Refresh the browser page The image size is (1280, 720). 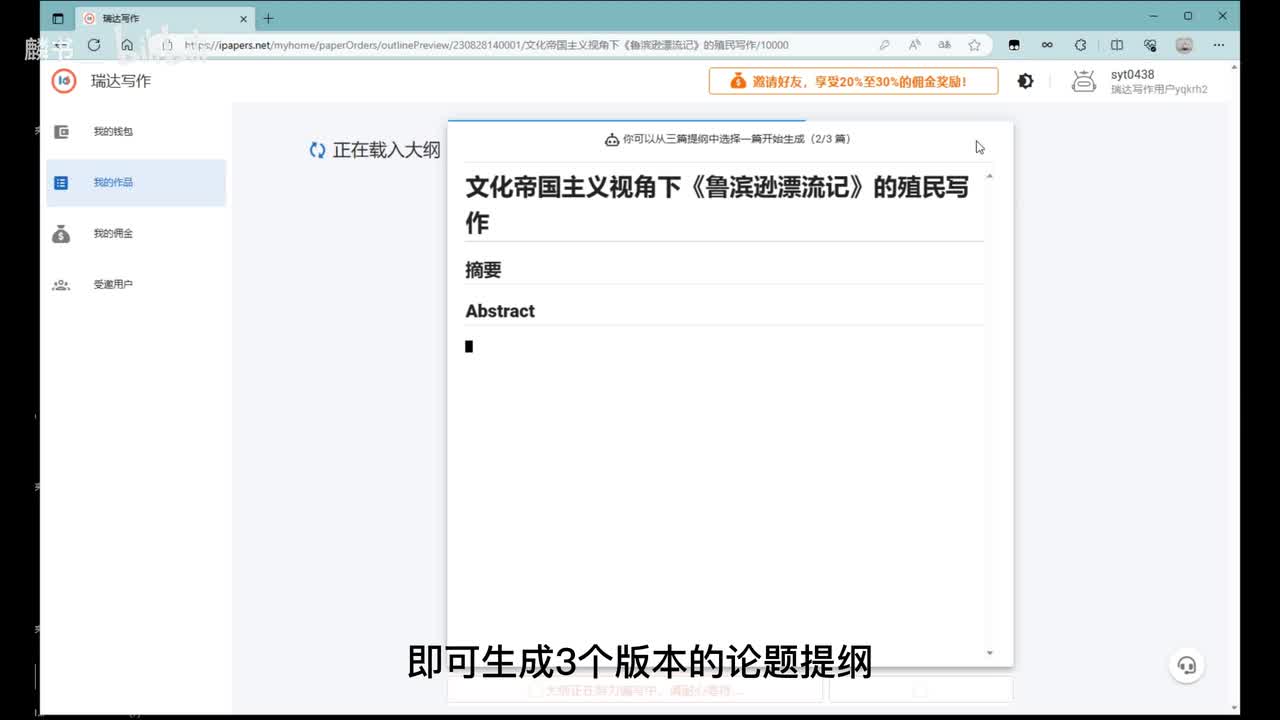[x=94, y=45]
